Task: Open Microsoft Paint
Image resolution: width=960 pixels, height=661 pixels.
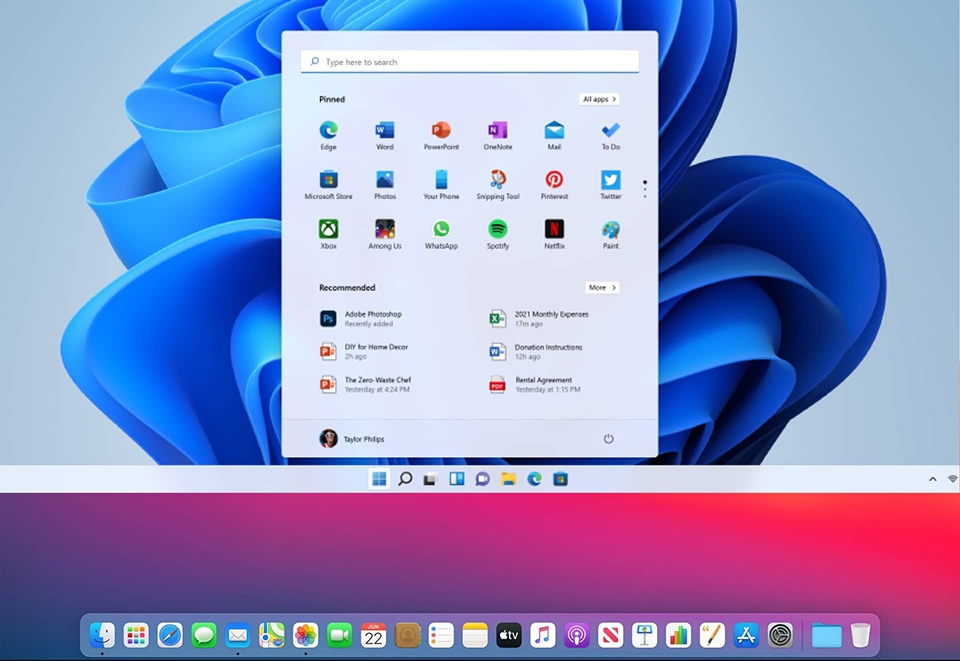Action: [x=610, y=234]
